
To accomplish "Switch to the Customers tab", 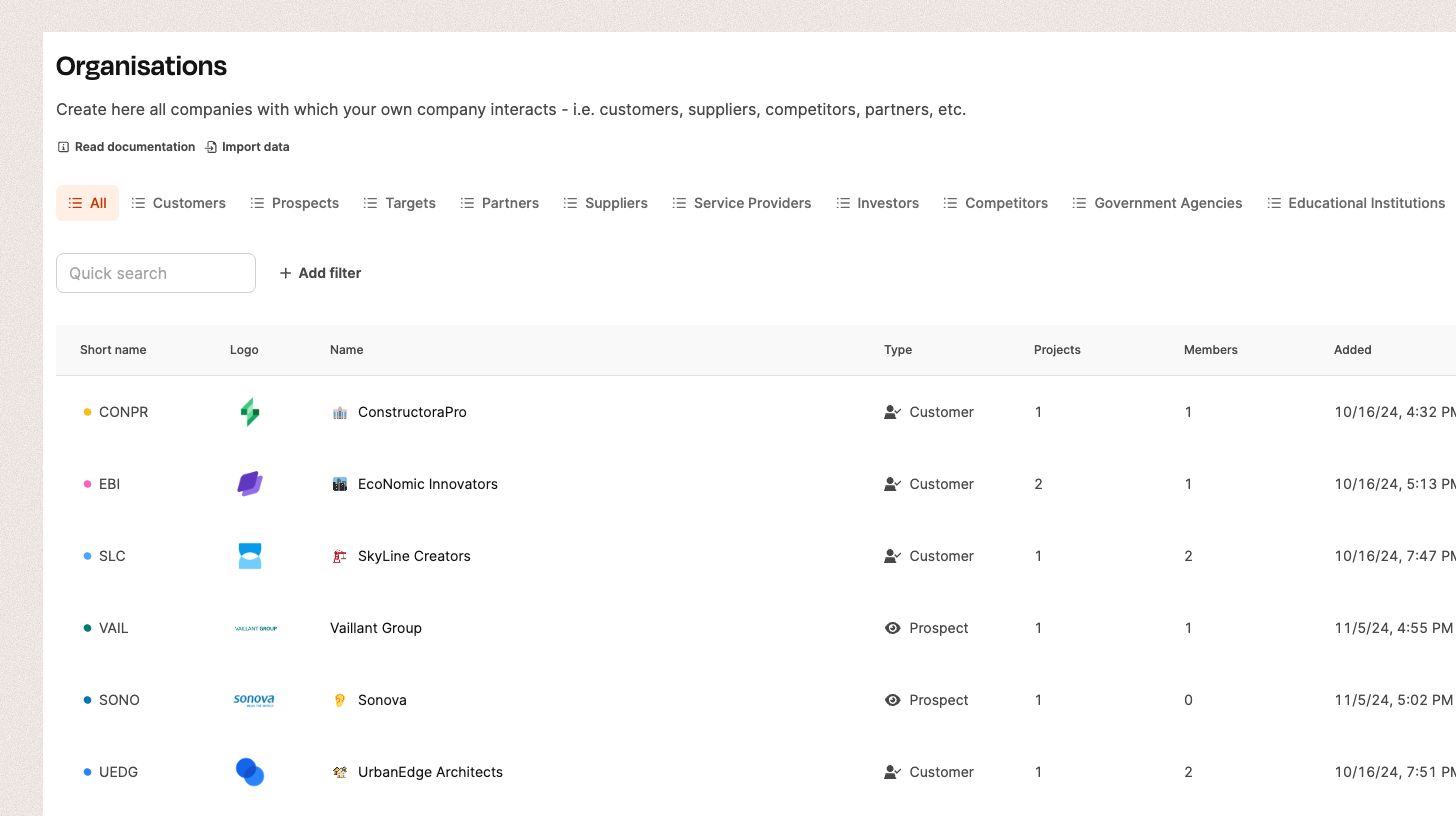I will coord(179,203).
